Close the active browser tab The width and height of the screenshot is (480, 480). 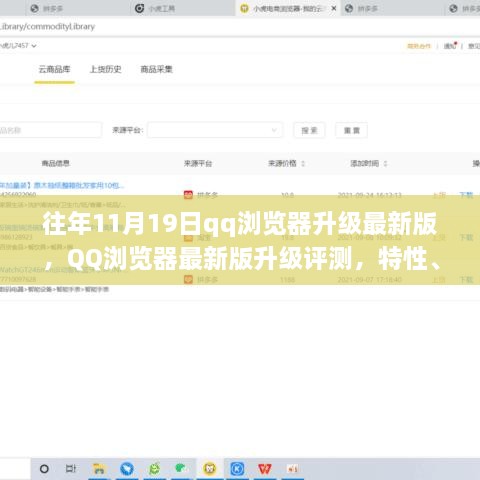pyautogui.click(x=334, y=9)
